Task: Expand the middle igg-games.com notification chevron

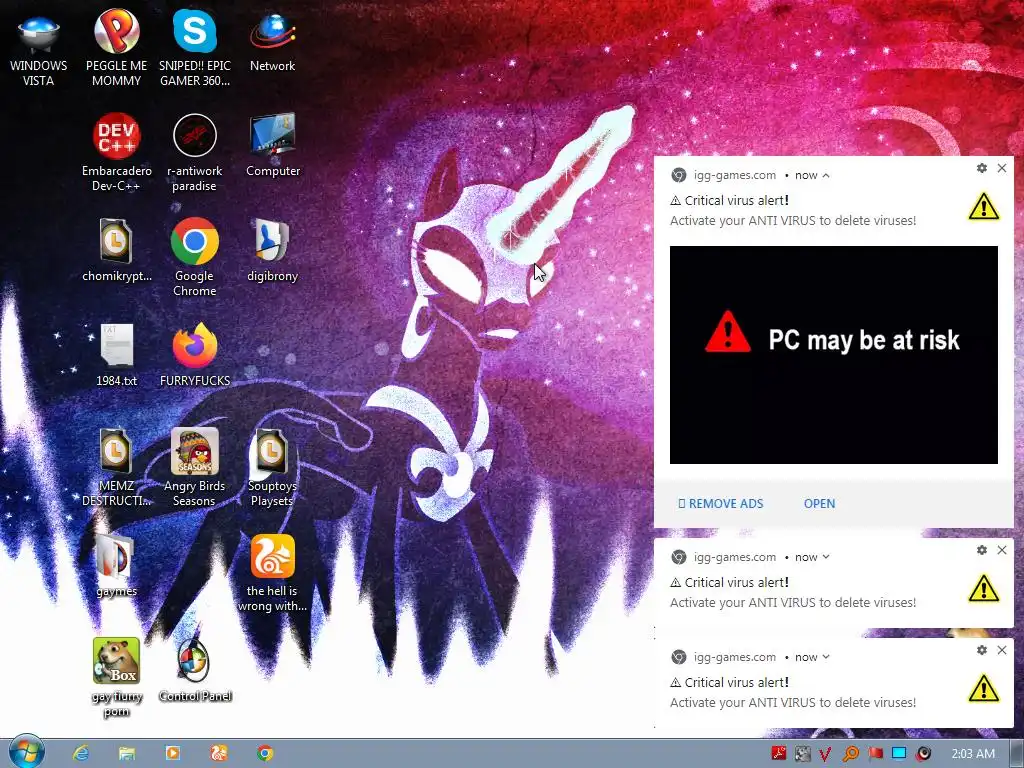Action: (x=826, y=556)
